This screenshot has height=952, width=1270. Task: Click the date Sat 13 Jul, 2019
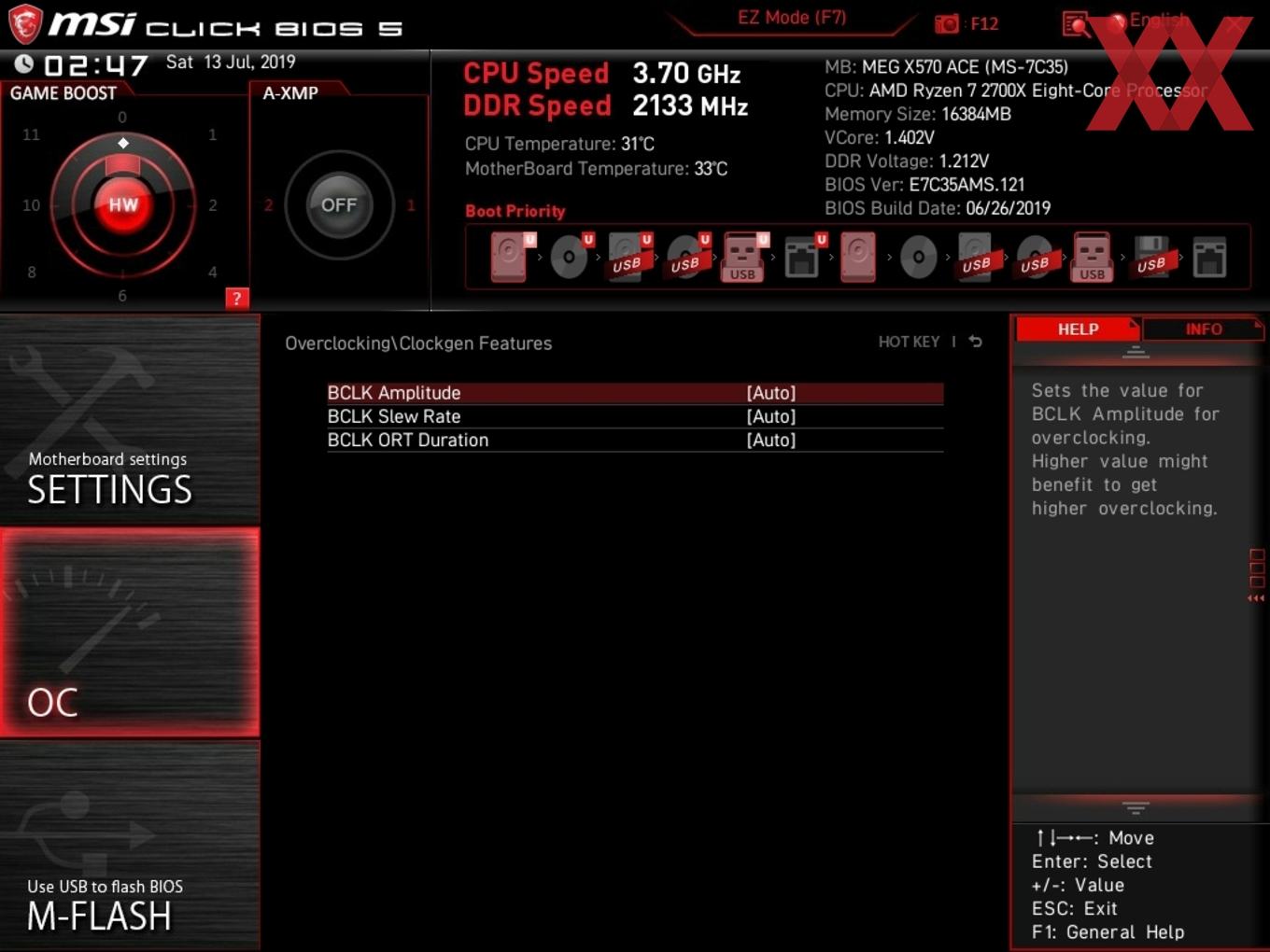tap(231, 62)
